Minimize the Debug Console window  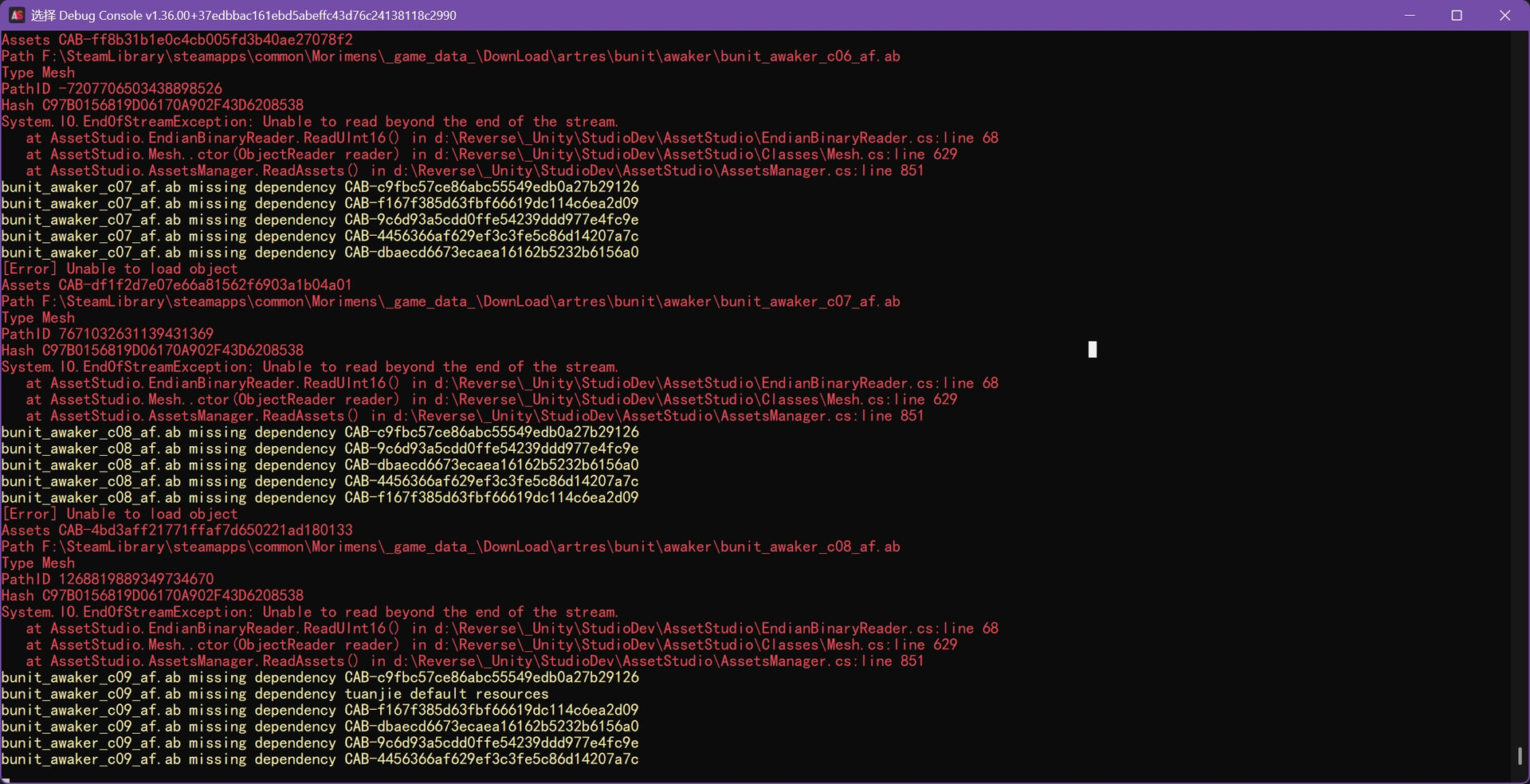point(1410,15)
